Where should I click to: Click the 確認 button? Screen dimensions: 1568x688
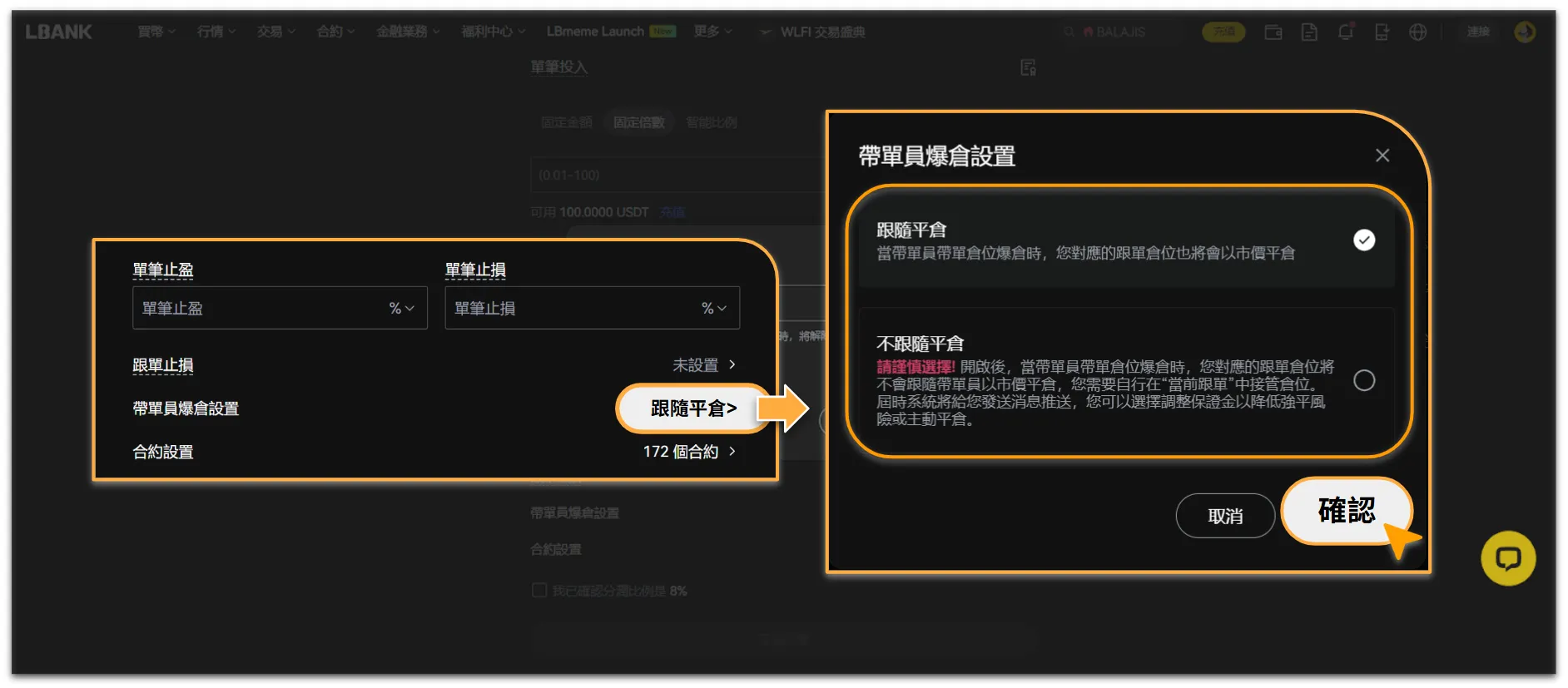[x=1347, y=511]
